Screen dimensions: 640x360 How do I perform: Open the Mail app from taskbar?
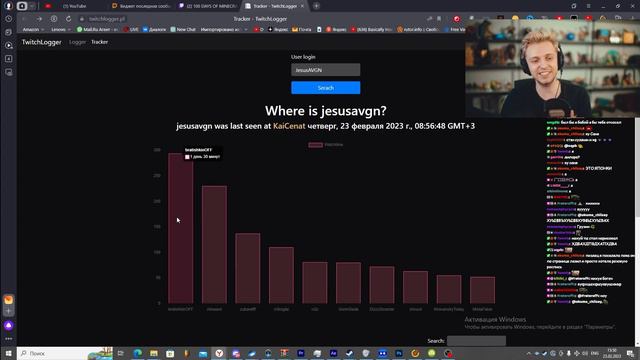(203, 353)
